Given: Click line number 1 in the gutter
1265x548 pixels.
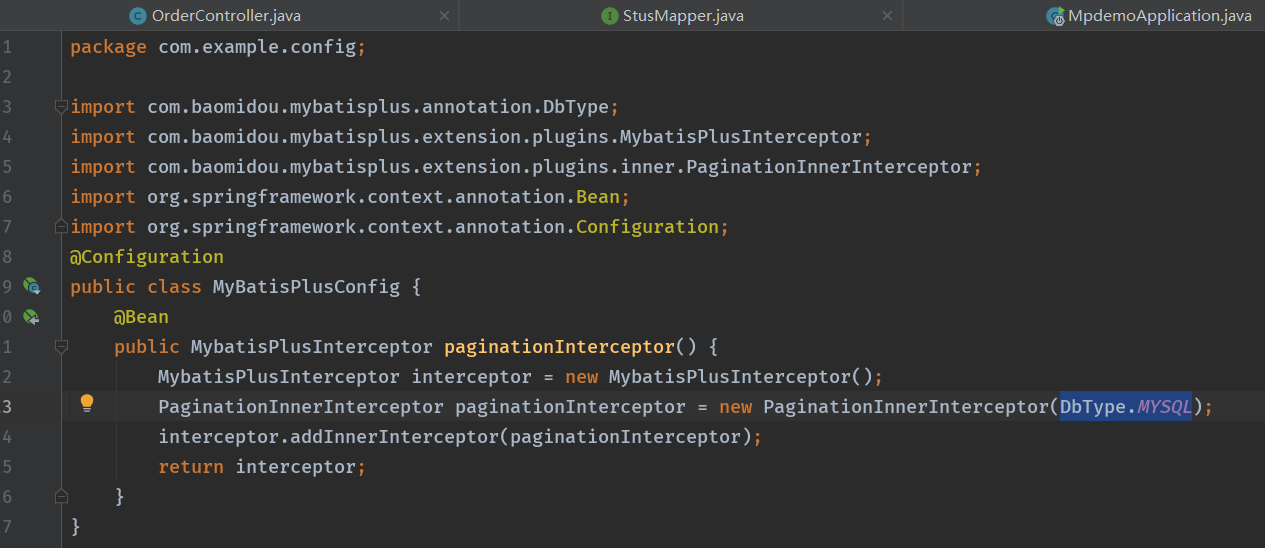Looking at the screenshot, I should (x=7, y=47).
